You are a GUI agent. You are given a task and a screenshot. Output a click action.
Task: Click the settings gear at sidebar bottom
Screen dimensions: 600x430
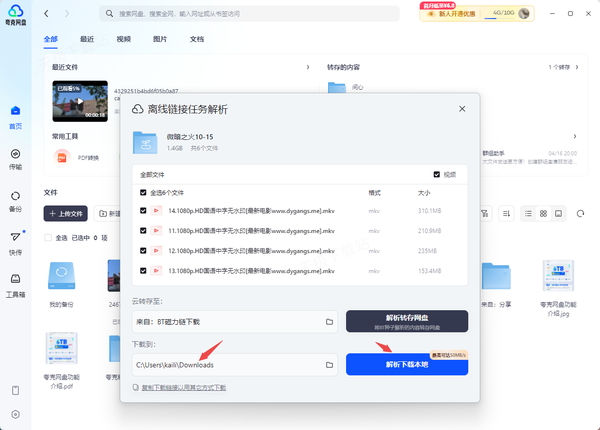tap(15, 413)
